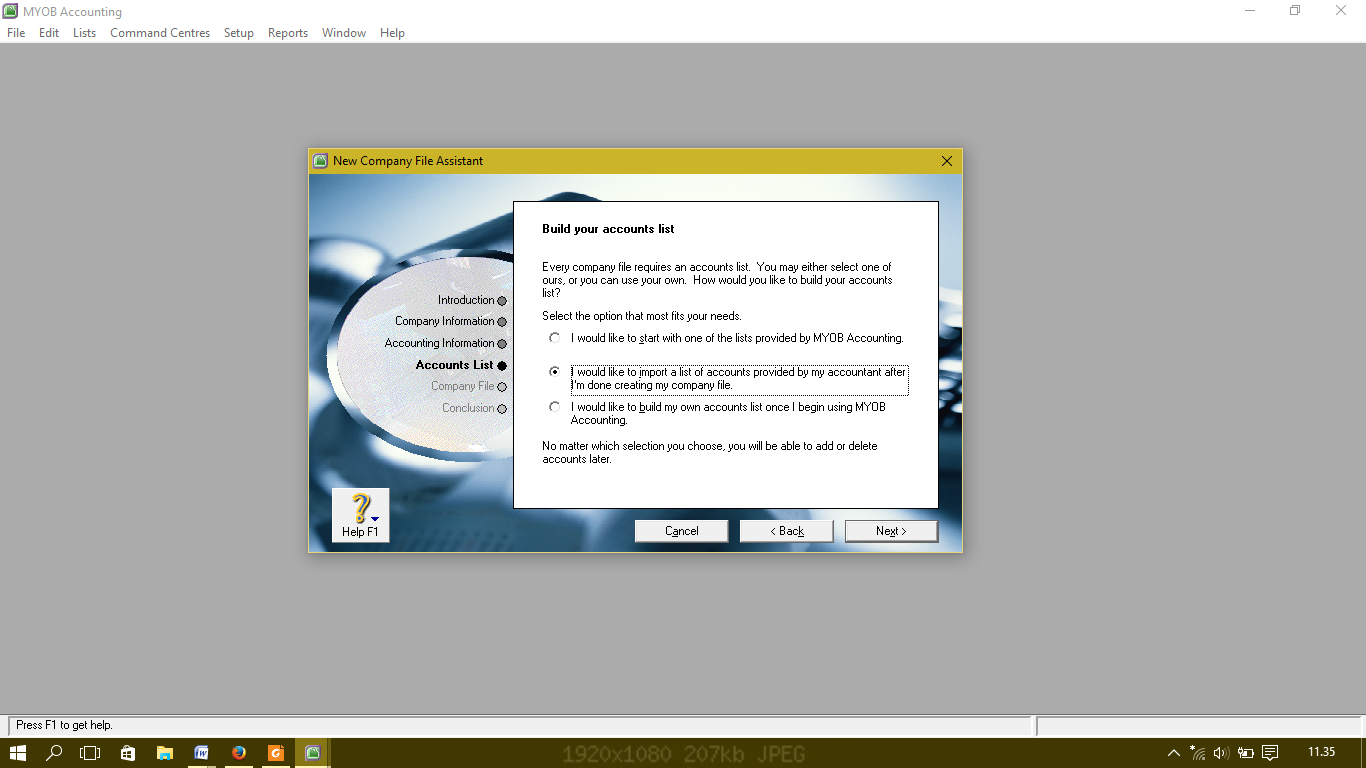Screen dimensions: 1366x768
Task: Open the Command Centres menu
Action: point(160,33)
